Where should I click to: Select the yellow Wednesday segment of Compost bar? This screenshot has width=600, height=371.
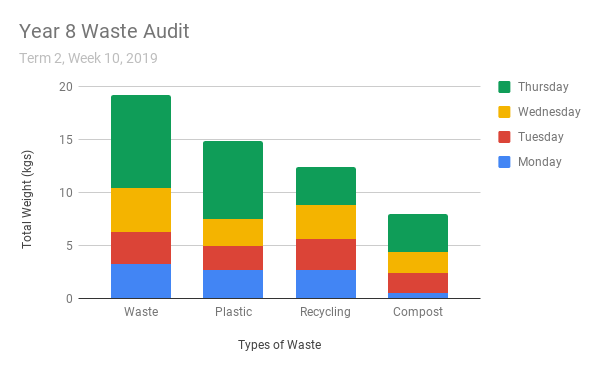coord(418,262)
